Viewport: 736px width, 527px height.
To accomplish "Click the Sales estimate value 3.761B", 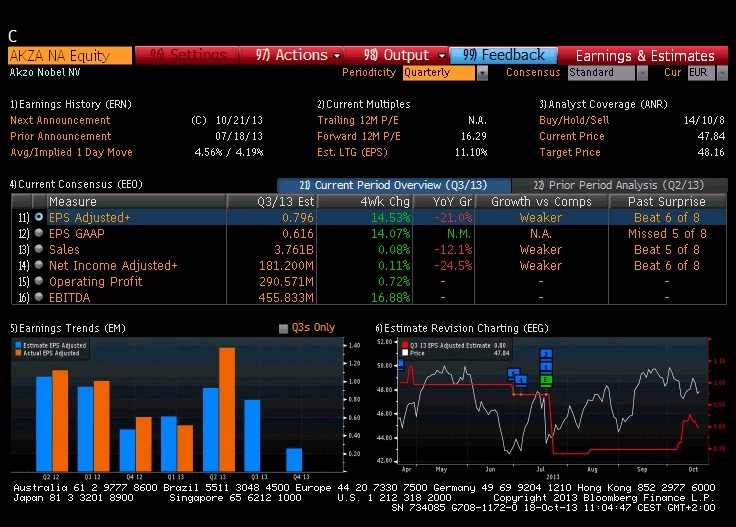I will 294,250.
